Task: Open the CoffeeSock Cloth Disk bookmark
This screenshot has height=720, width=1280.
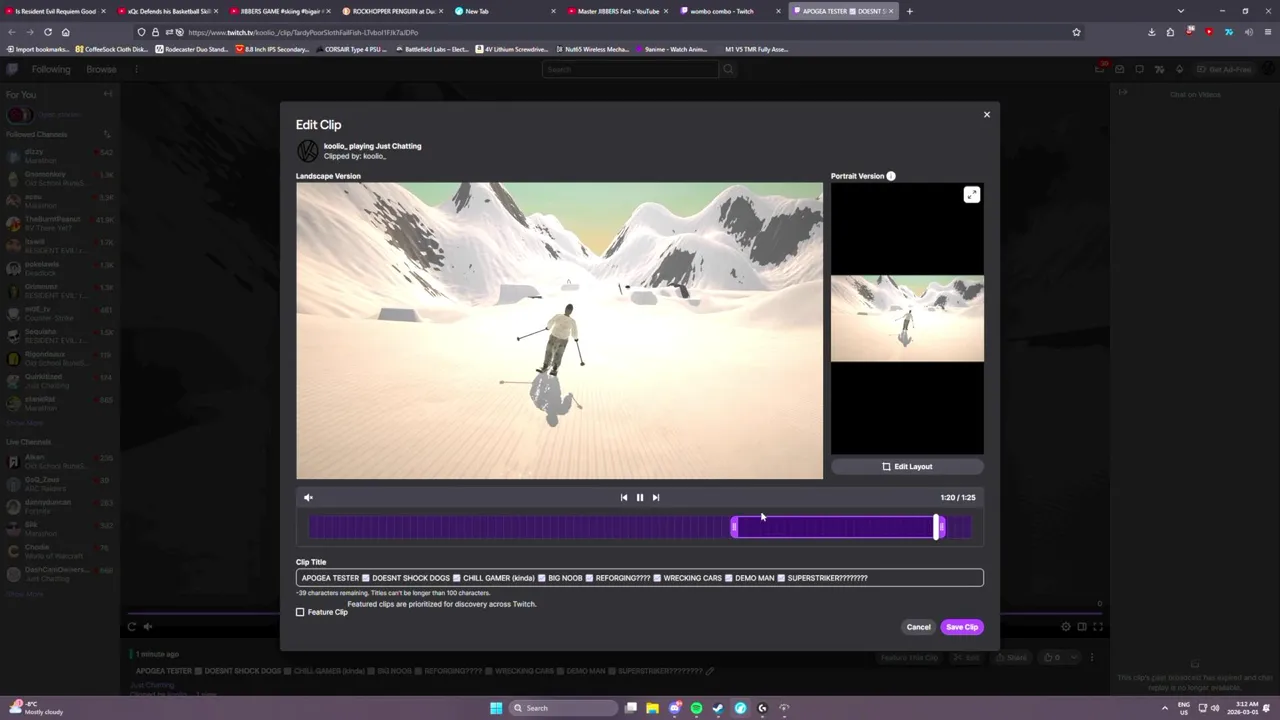Action: click(x=112, y=49)
